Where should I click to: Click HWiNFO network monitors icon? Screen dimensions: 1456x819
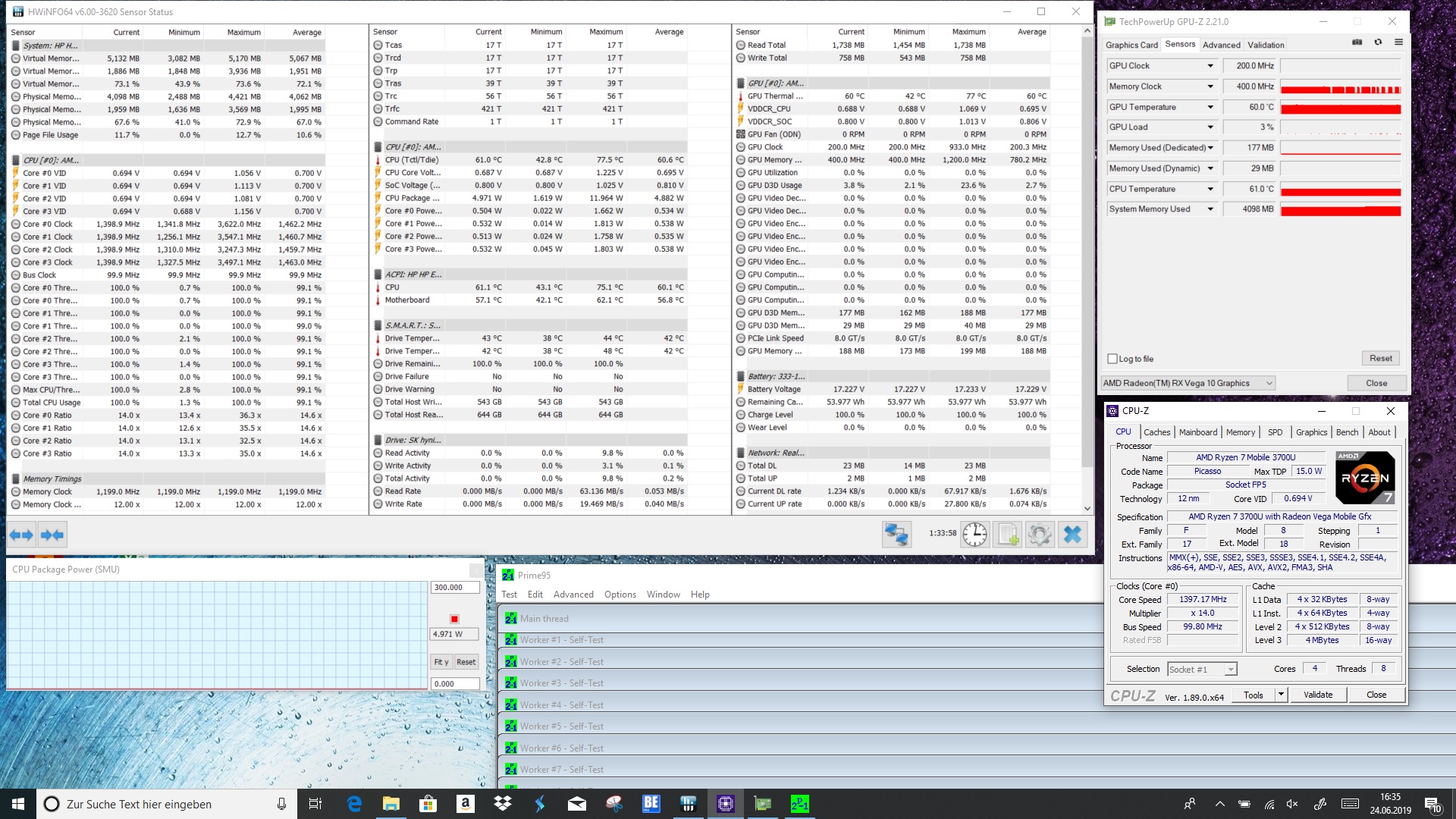[896, 535]
